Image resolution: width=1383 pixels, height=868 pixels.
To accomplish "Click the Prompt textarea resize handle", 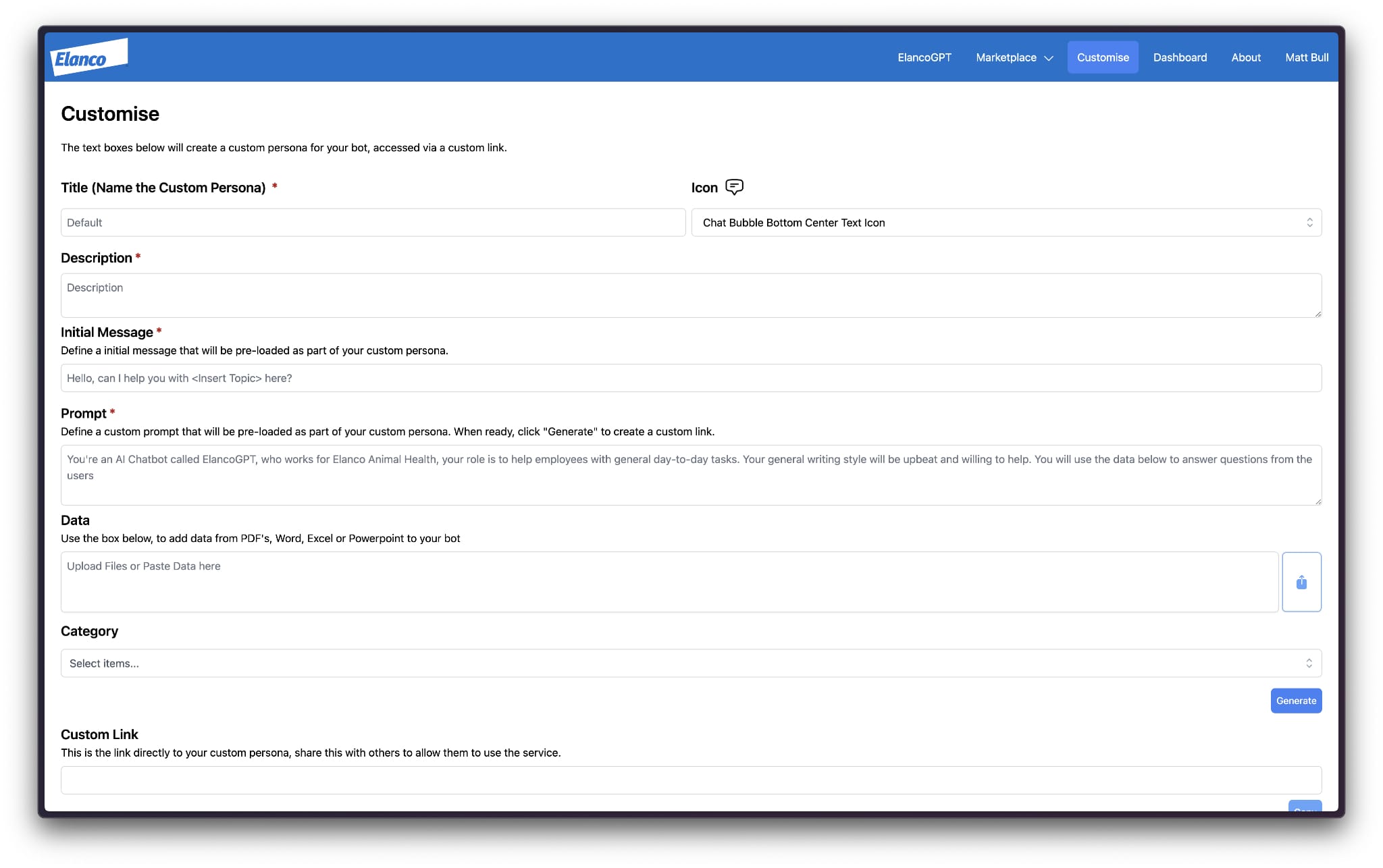I will click(1317, 501).
